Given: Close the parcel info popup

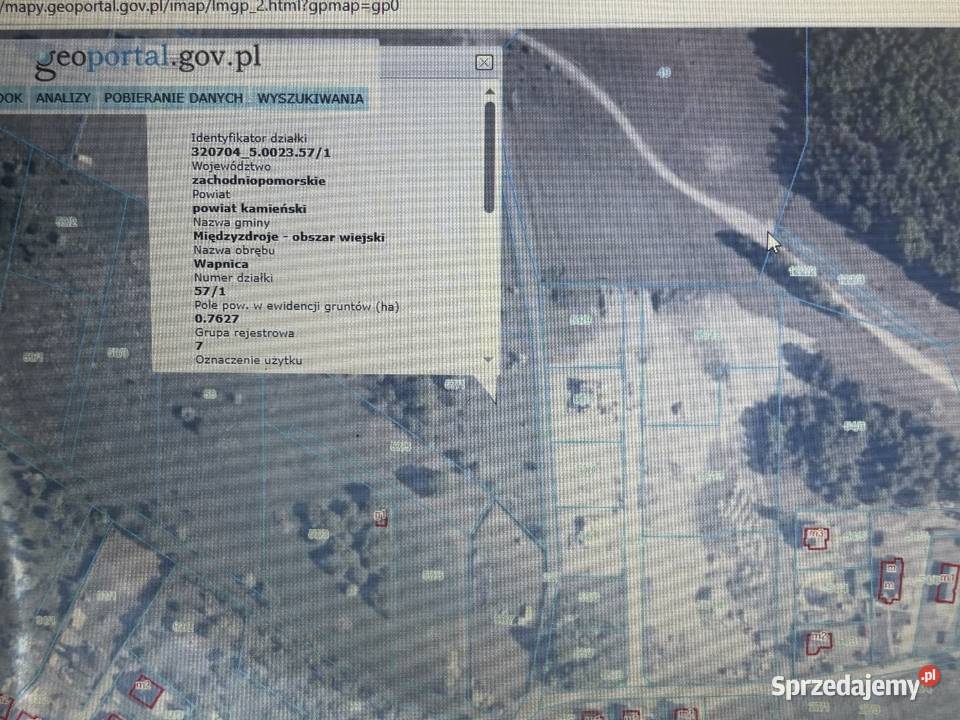Looking at the screenshot, I should tap(484, 62).
